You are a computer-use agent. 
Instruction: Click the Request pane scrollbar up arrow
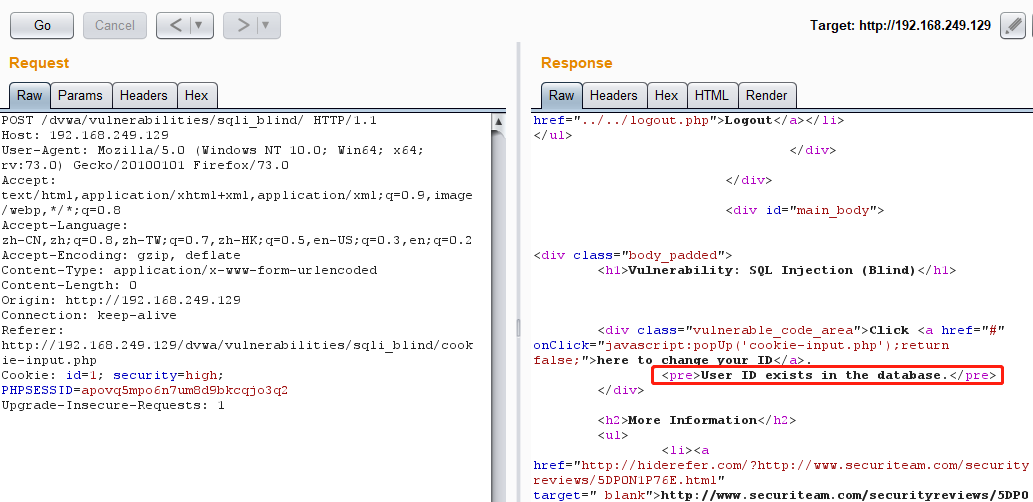tap(499, 120)
